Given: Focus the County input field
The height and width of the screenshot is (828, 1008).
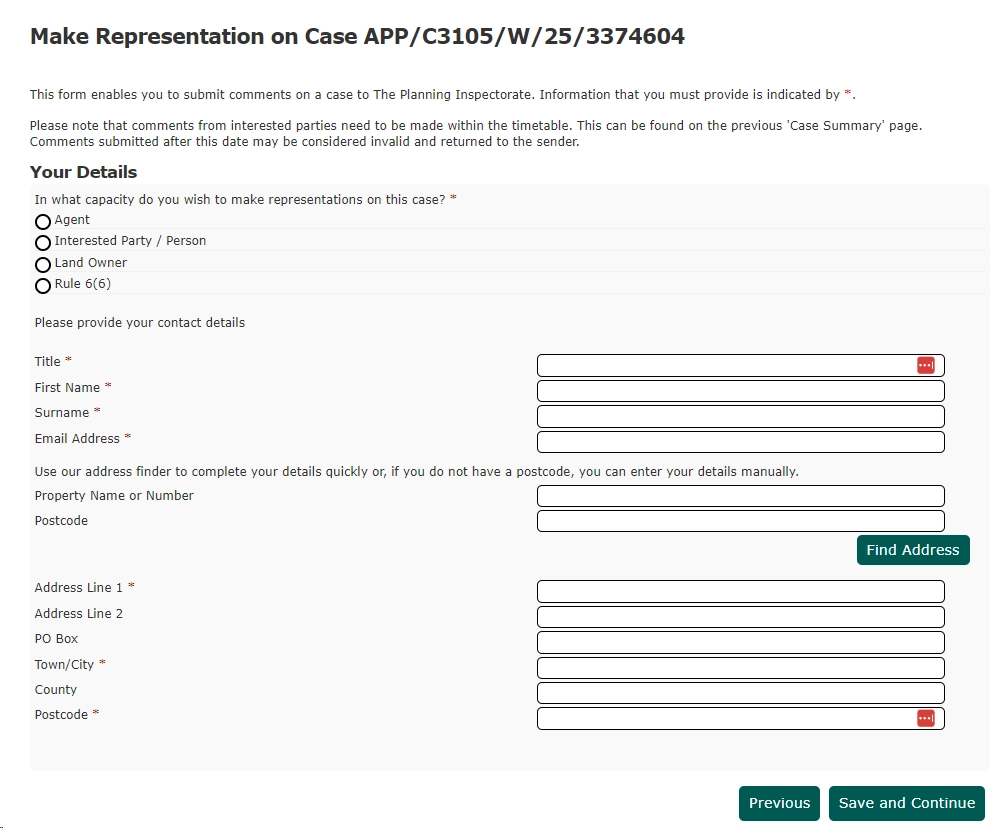Looking at the screenshot, I should pyautogui.click(x=740, y=693).
